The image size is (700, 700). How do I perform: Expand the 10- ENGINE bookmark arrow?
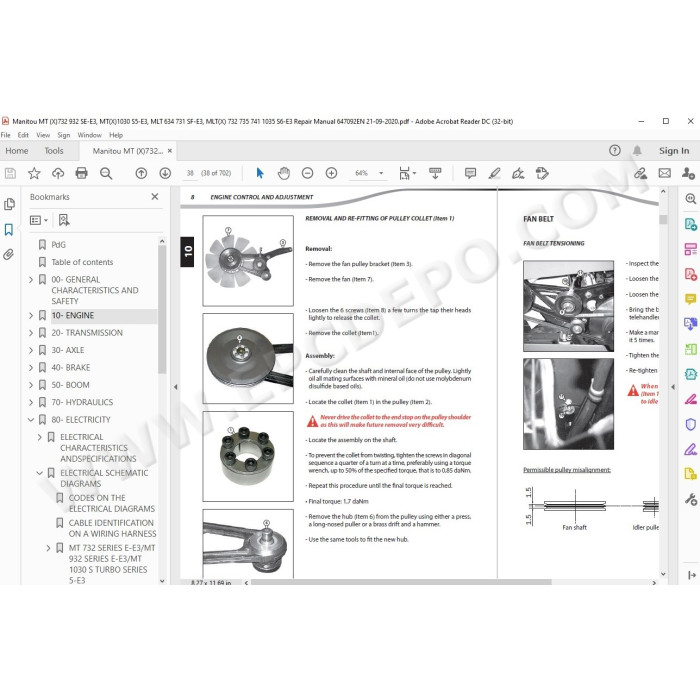coord(31,315)
